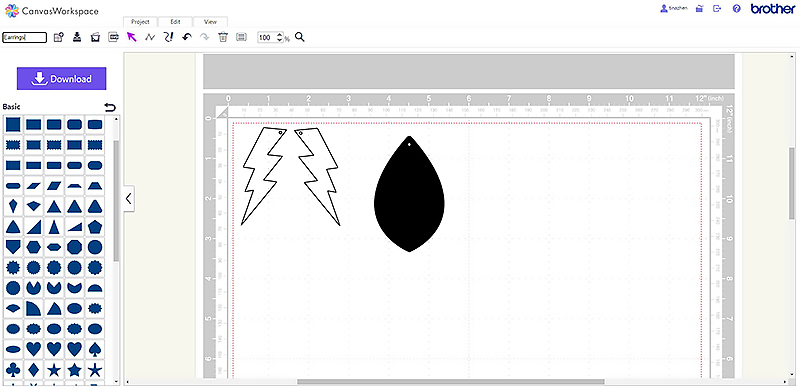The height and width of the screenshot is (390, 800).
Task: Insert the club shape
Action: [x=13, y=370]
